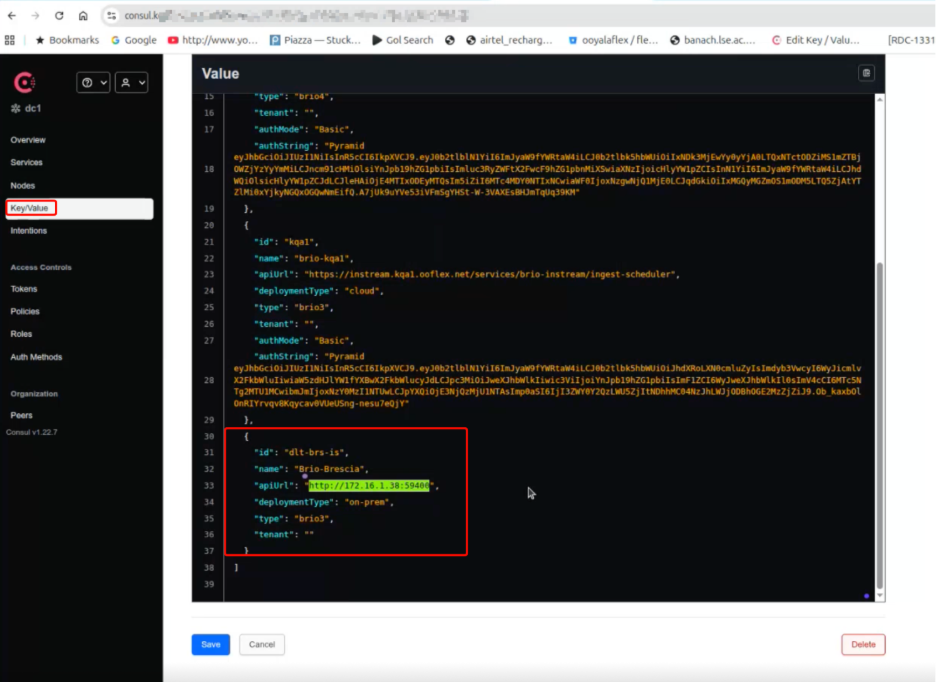
Task: Click the highlighted apiUrl http://172.16.1.38:59400
Action: coord(369,486)
